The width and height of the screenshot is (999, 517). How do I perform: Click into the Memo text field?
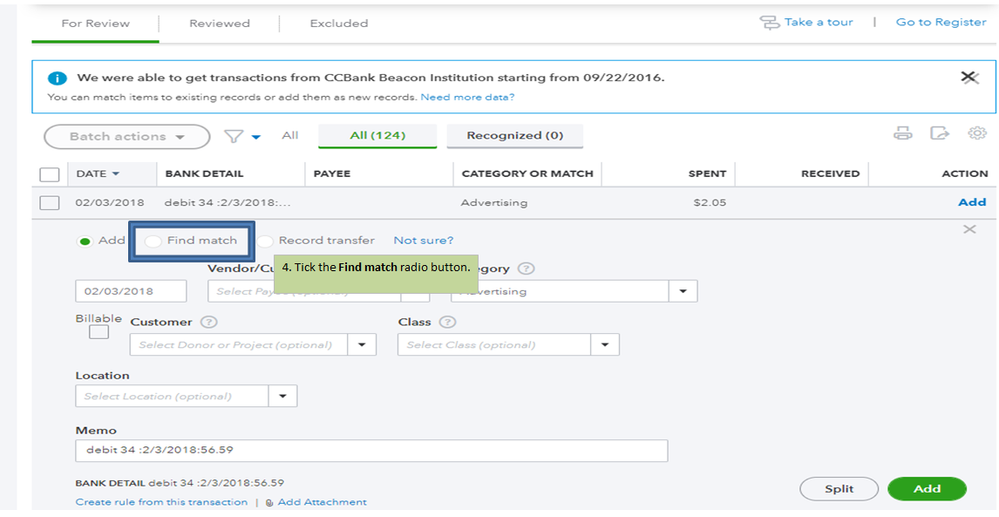(x=371, y=450)
